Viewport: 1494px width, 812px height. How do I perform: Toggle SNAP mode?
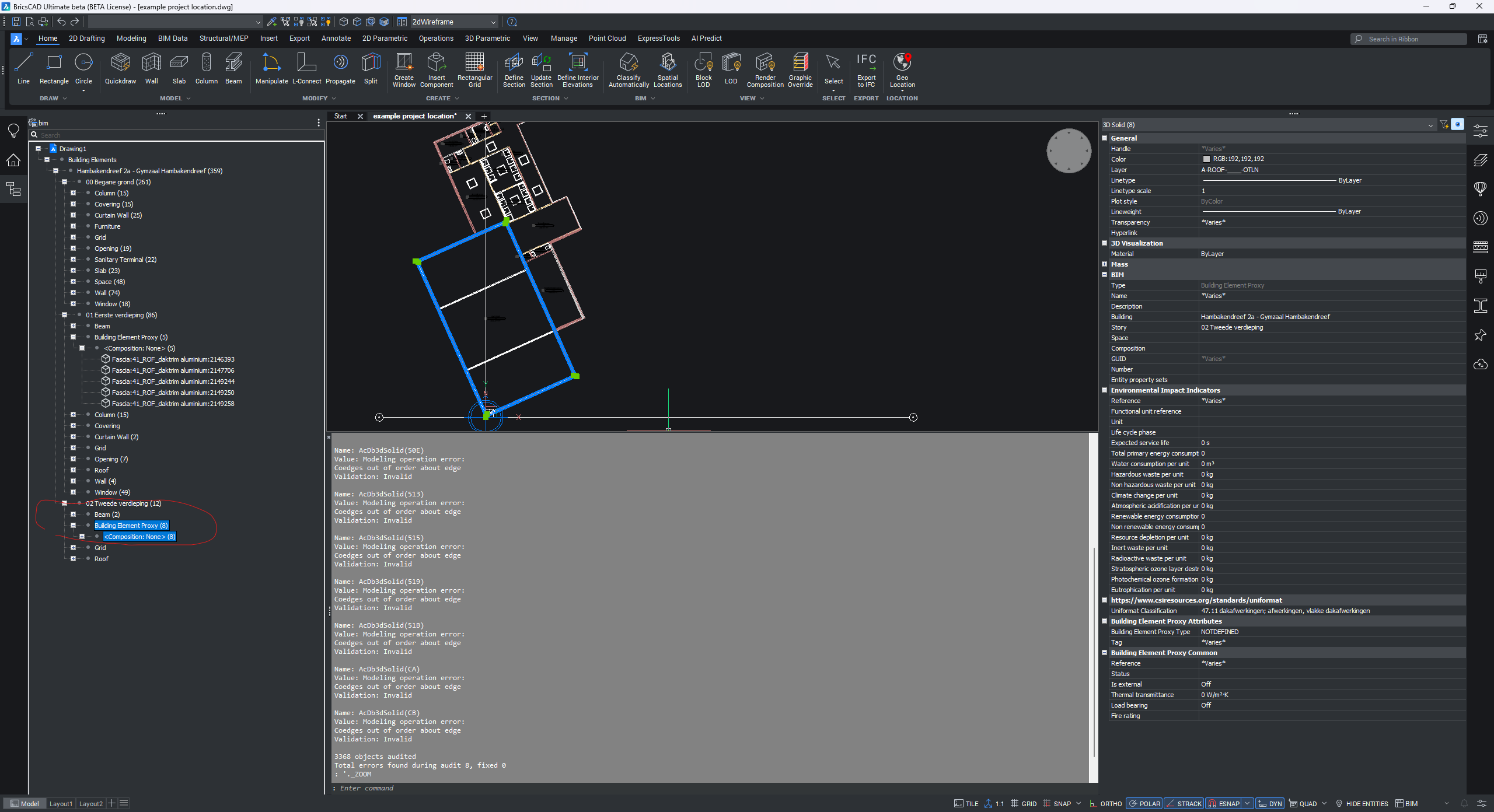(1057, 804)
